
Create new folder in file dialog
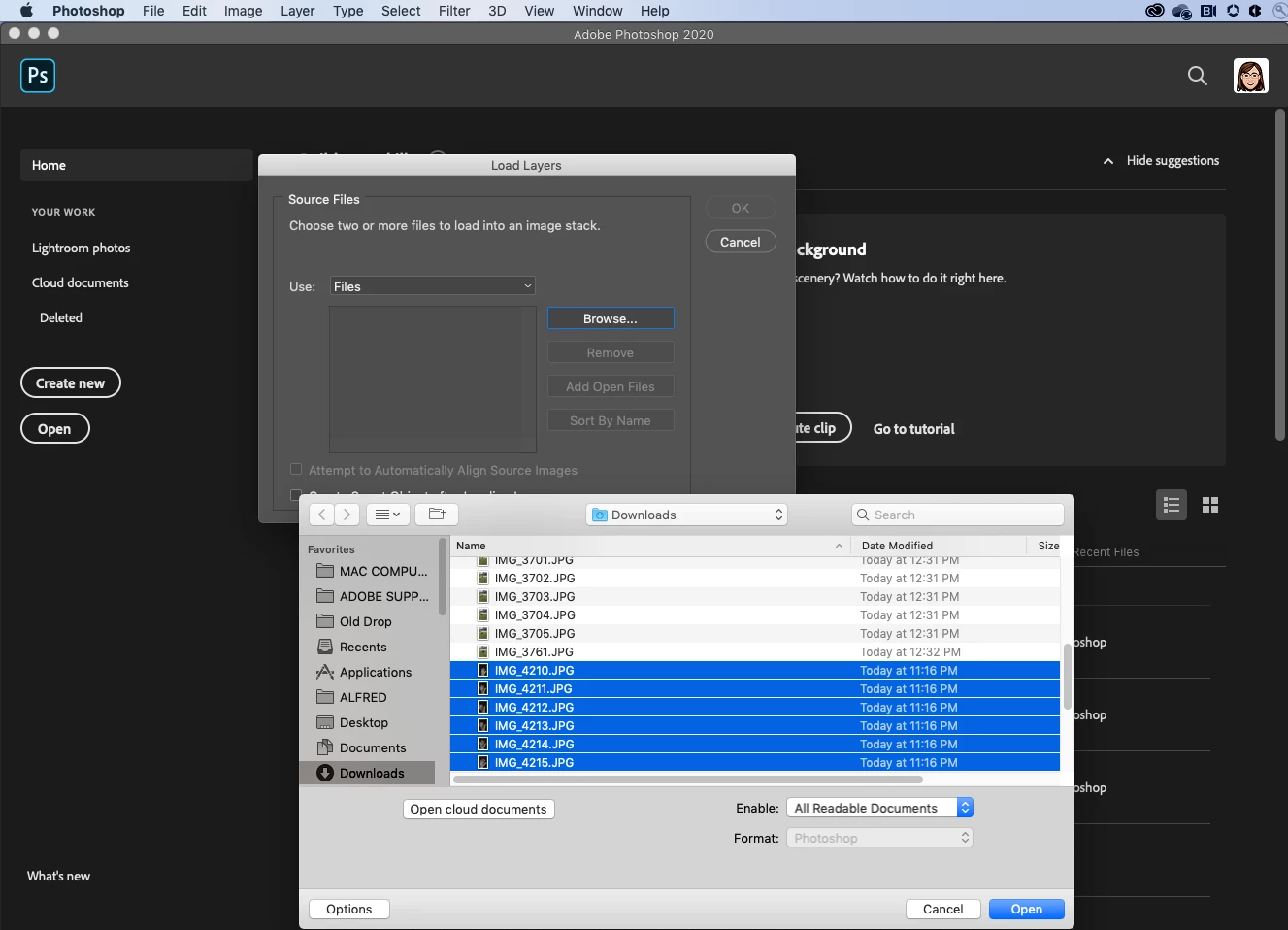(x=437, y=515)
